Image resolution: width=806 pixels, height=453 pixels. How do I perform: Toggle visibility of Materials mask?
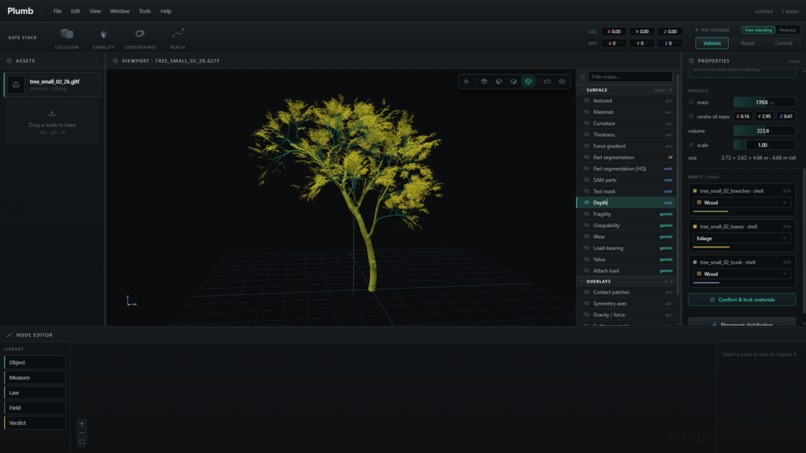point(587,112)
